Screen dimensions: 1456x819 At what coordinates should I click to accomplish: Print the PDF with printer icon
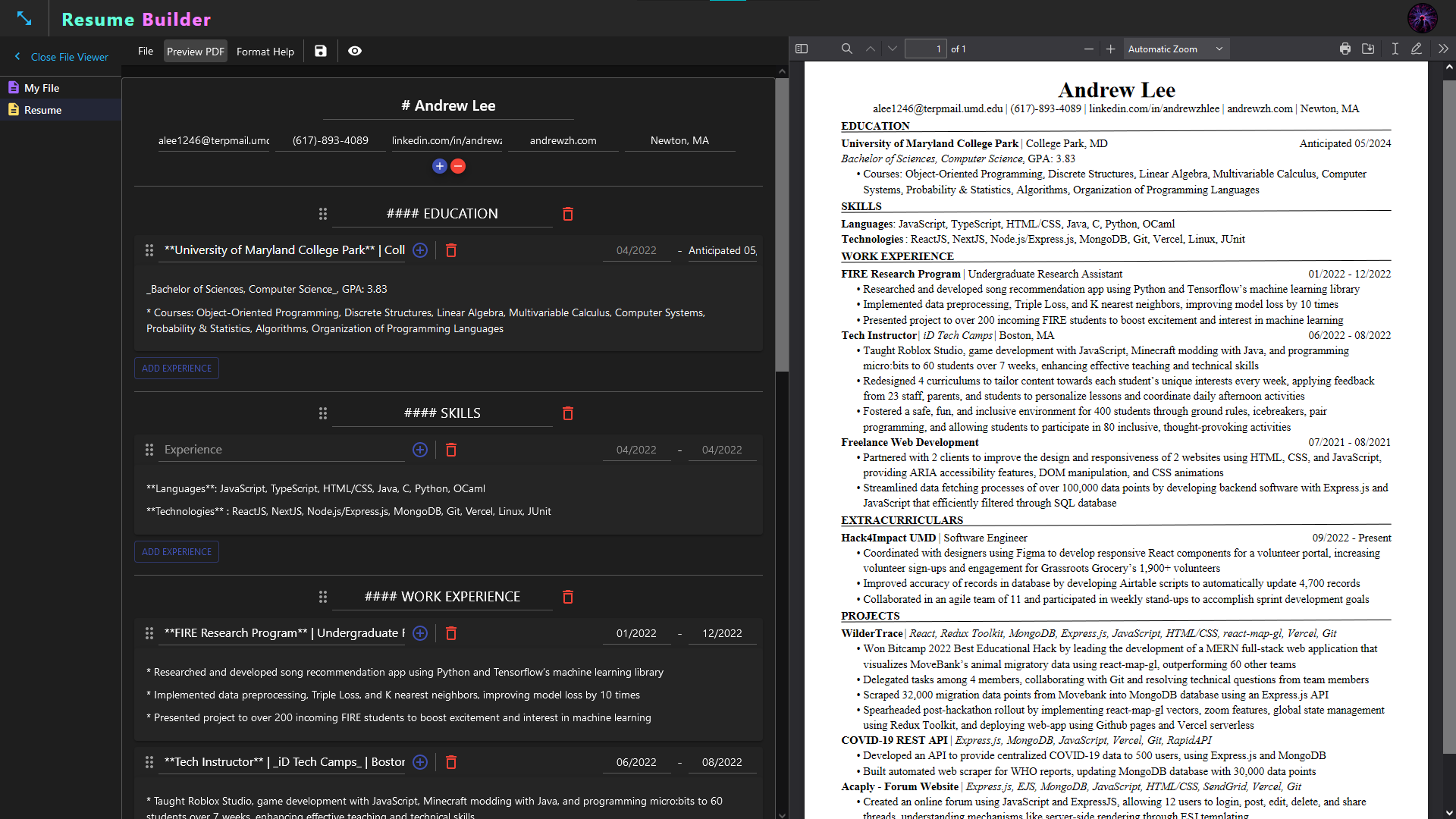[1345, 49]
